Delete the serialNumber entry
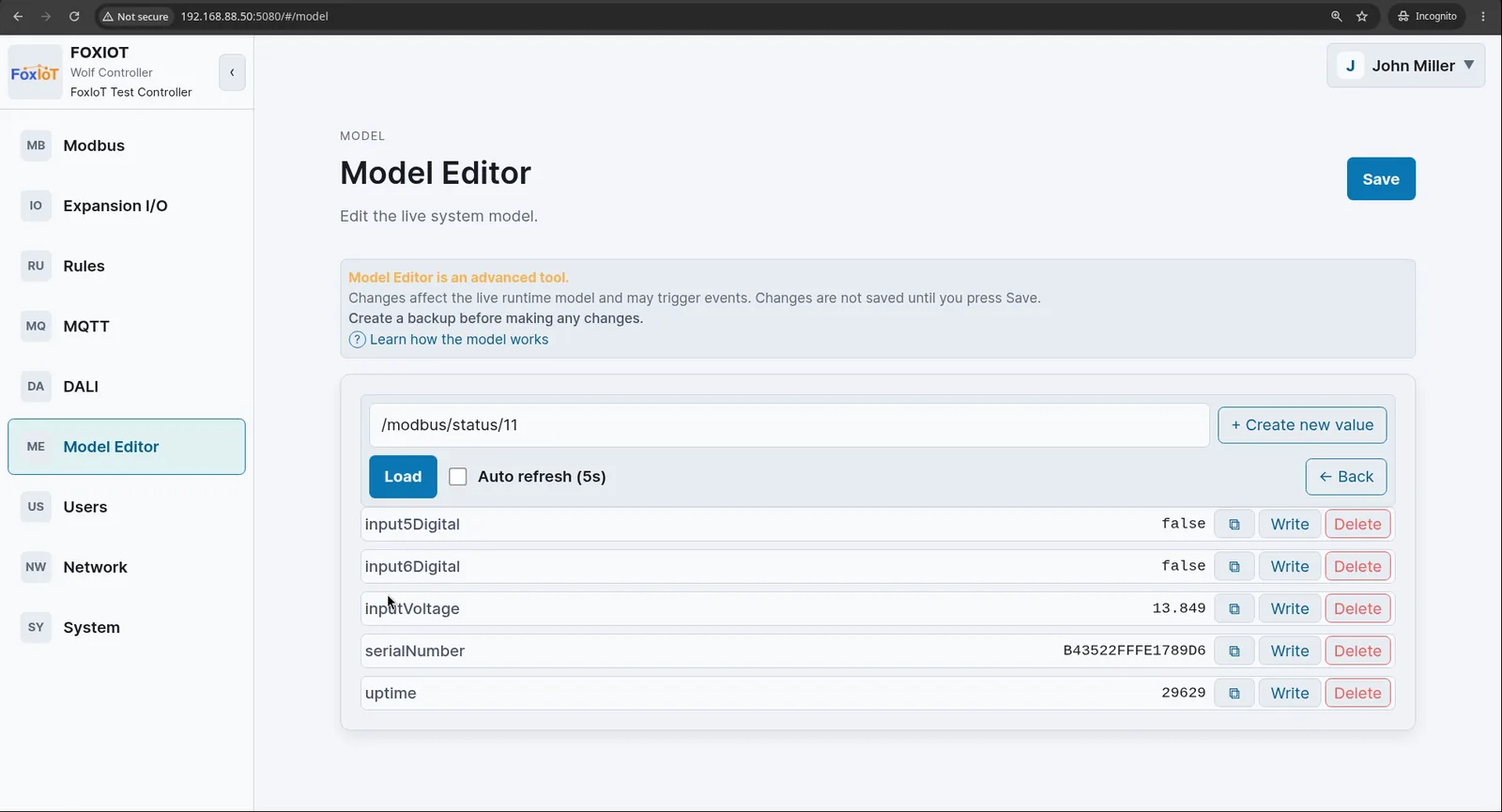1502x812 pixels. tap(1357, 651)
